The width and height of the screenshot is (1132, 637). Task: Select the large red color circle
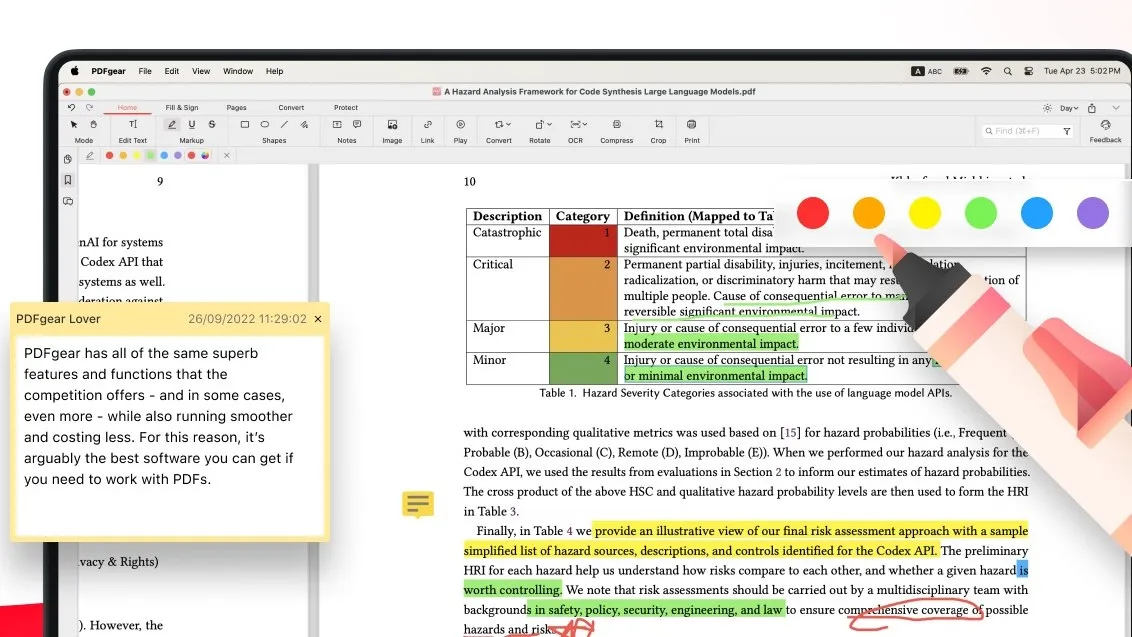point(813,213)
